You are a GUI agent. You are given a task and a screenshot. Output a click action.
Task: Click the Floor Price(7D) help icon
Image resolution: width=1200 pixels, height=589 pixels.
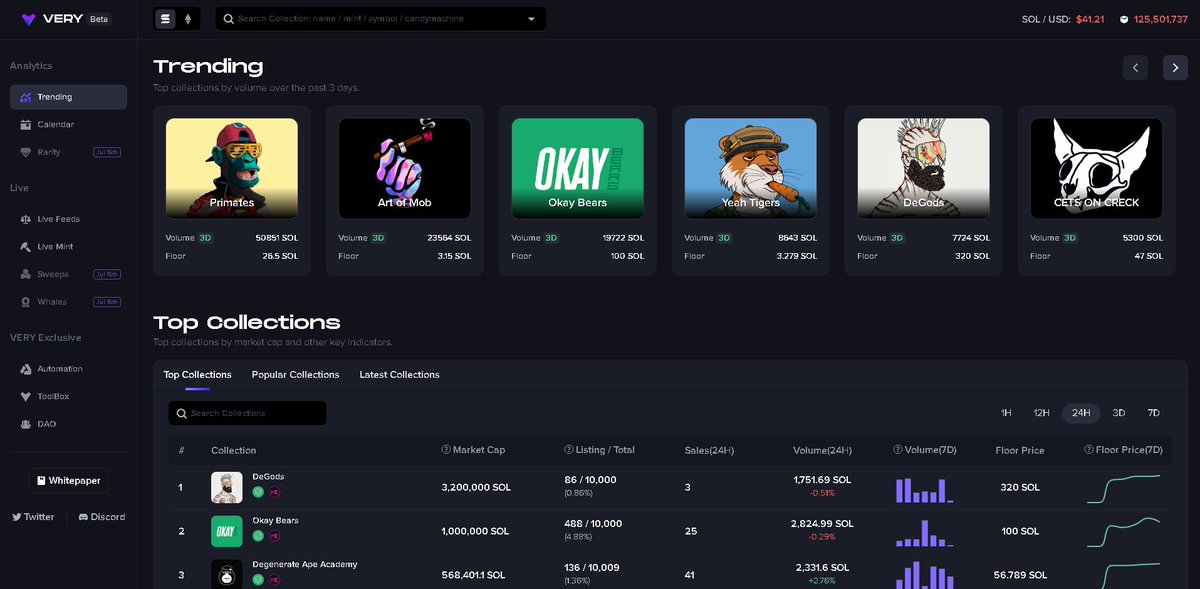(x=1089, y=450)
